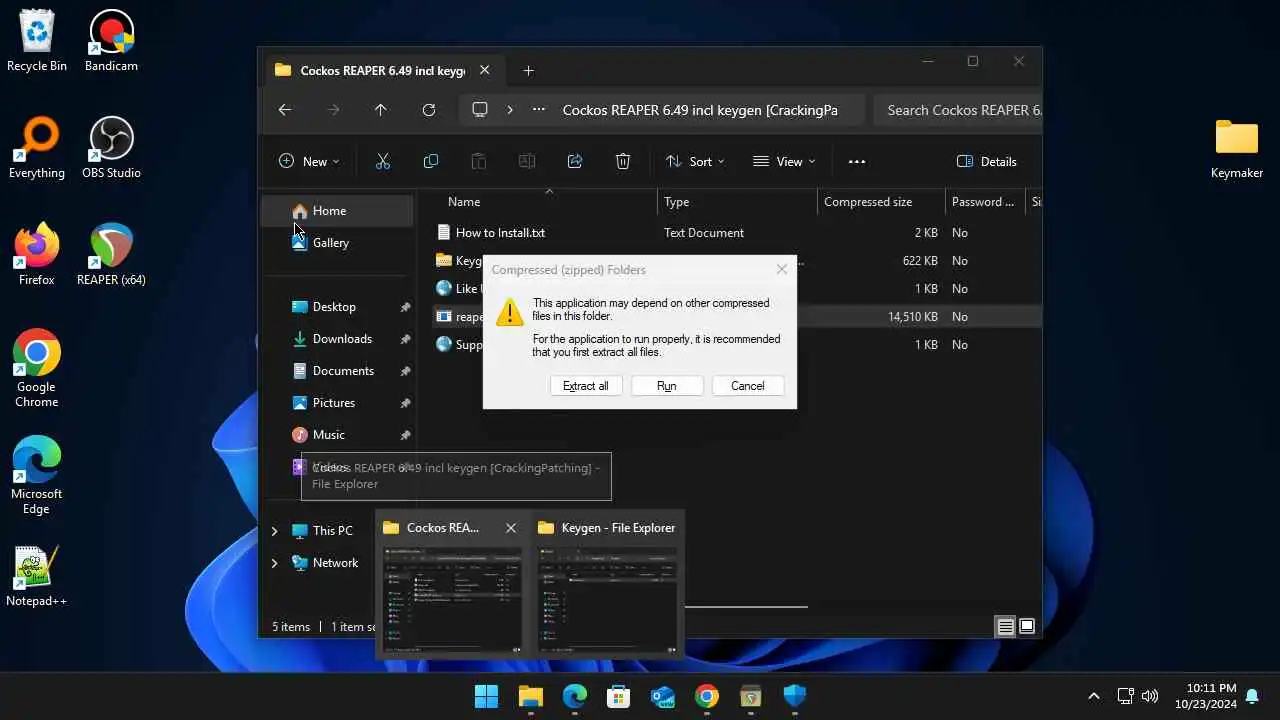1280x720 pixels.
Task: Open Gallery in the navigation pane
Action: pyautogui.click(x=336, y=243)
